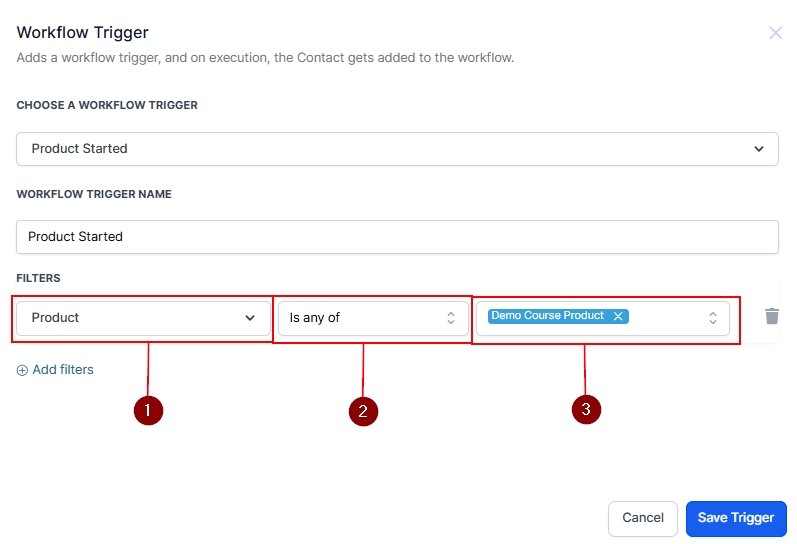Select the Demo Course Product tag label
This screenshot has height=544, width=797.
pyautogui.click(x=547, y=316)
